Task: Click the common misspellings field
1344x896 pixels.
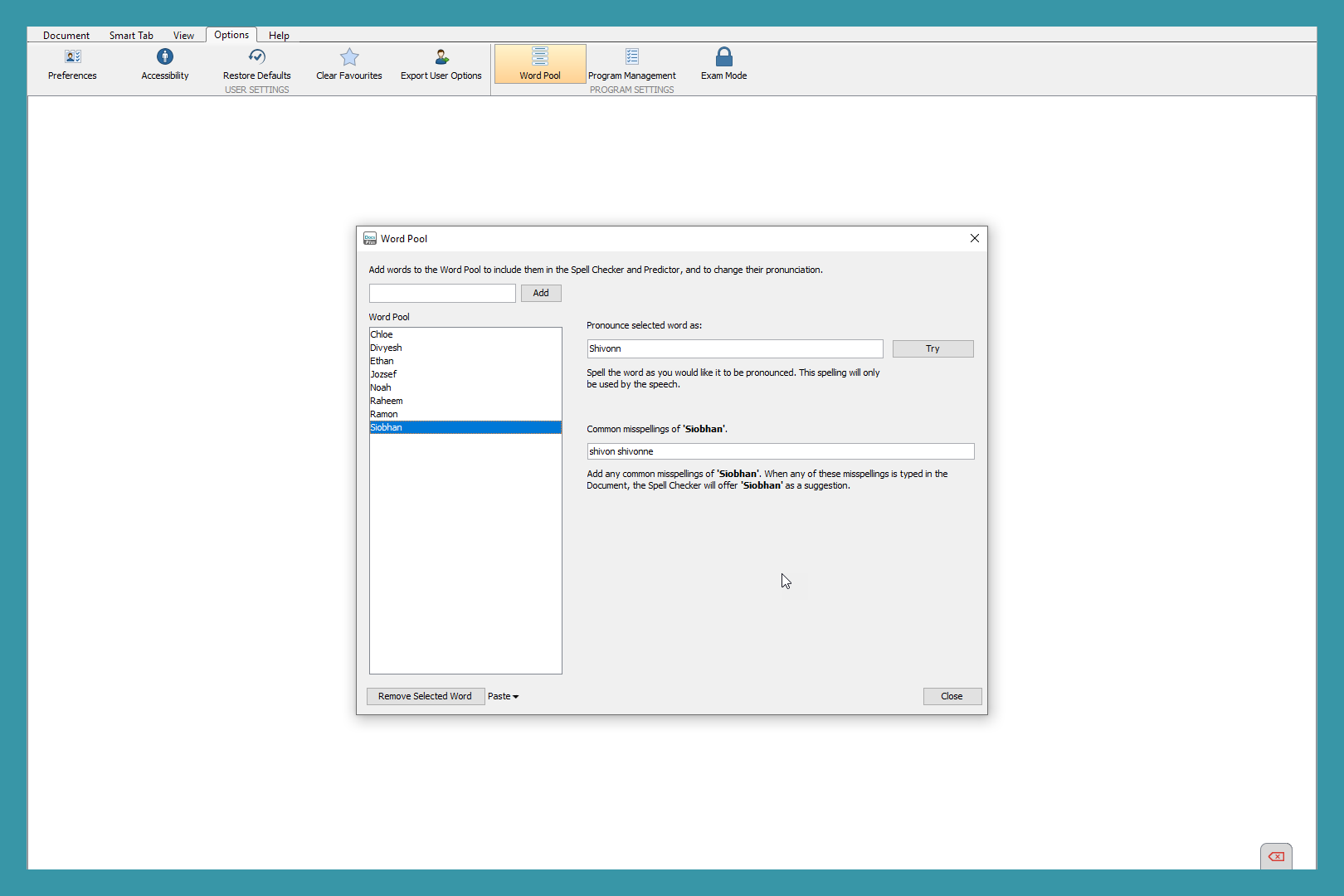Action: tap(781, 451)
